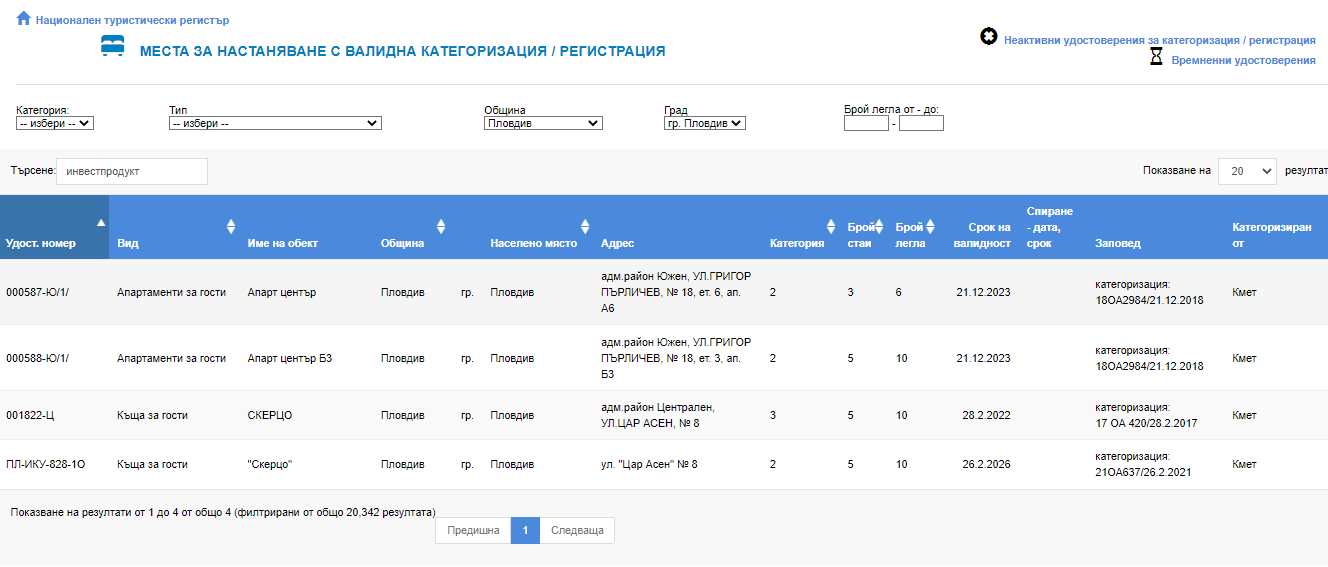Open the Временни удостоверения link
The width and height of the screenshot is (1328, 567).
pos(1243,61)
